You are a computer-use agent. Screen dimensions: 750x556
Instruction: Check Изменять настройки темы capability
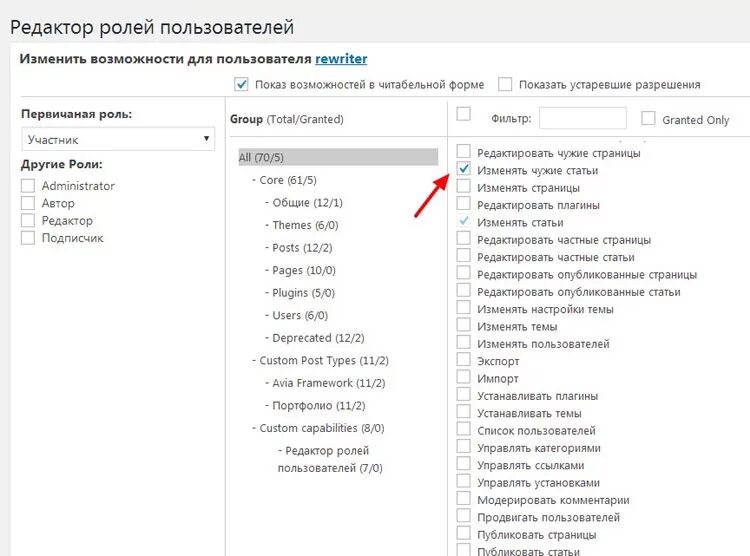coord(463,307)
